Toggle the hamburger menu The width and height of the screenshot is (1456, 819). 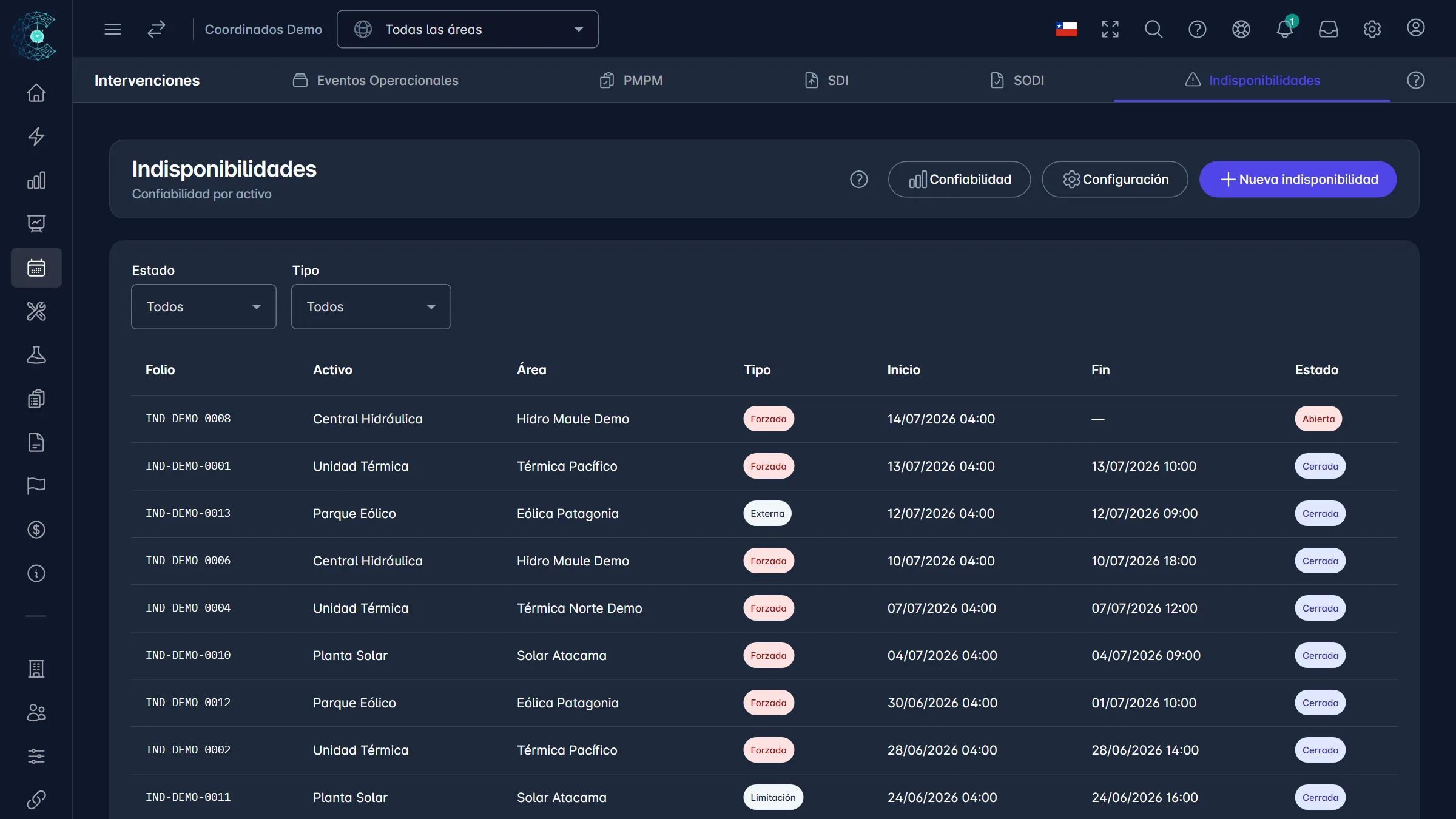pyautogui.click(x=113, y=29)
